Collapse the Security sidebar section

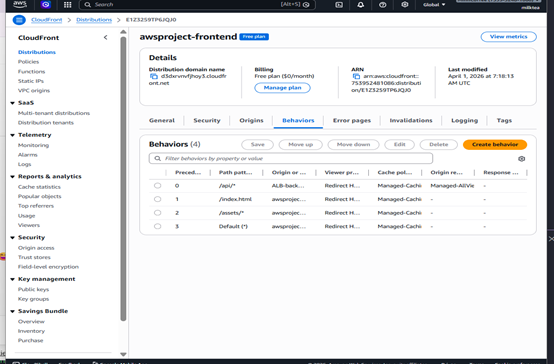click(12, 237)
